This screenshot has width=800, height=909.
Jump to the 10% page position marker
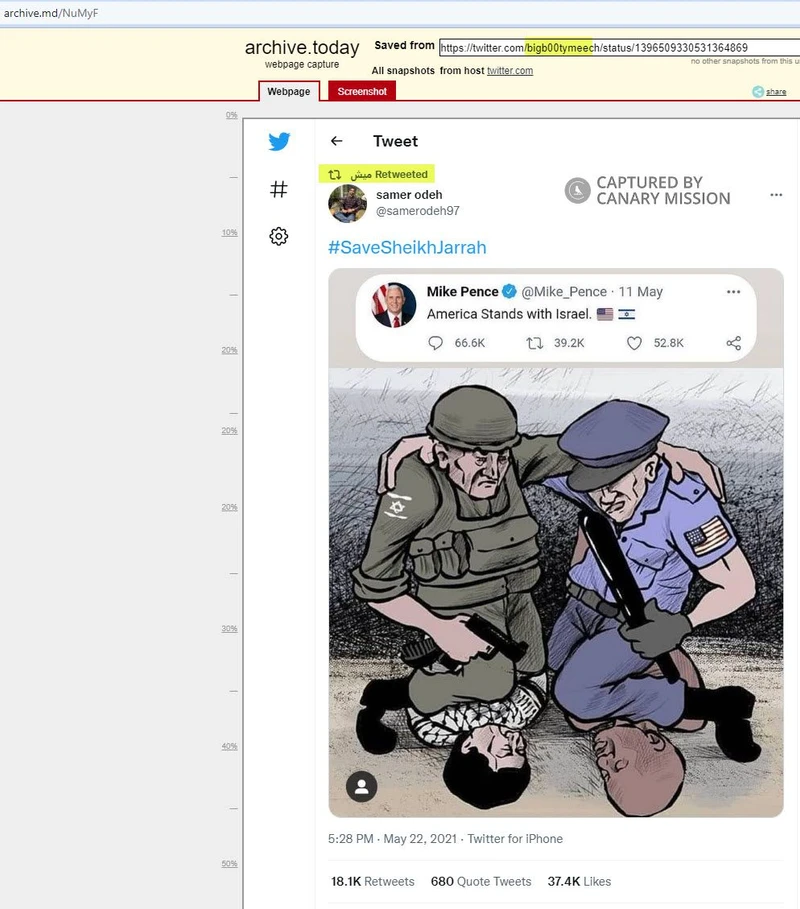point(230,232)
